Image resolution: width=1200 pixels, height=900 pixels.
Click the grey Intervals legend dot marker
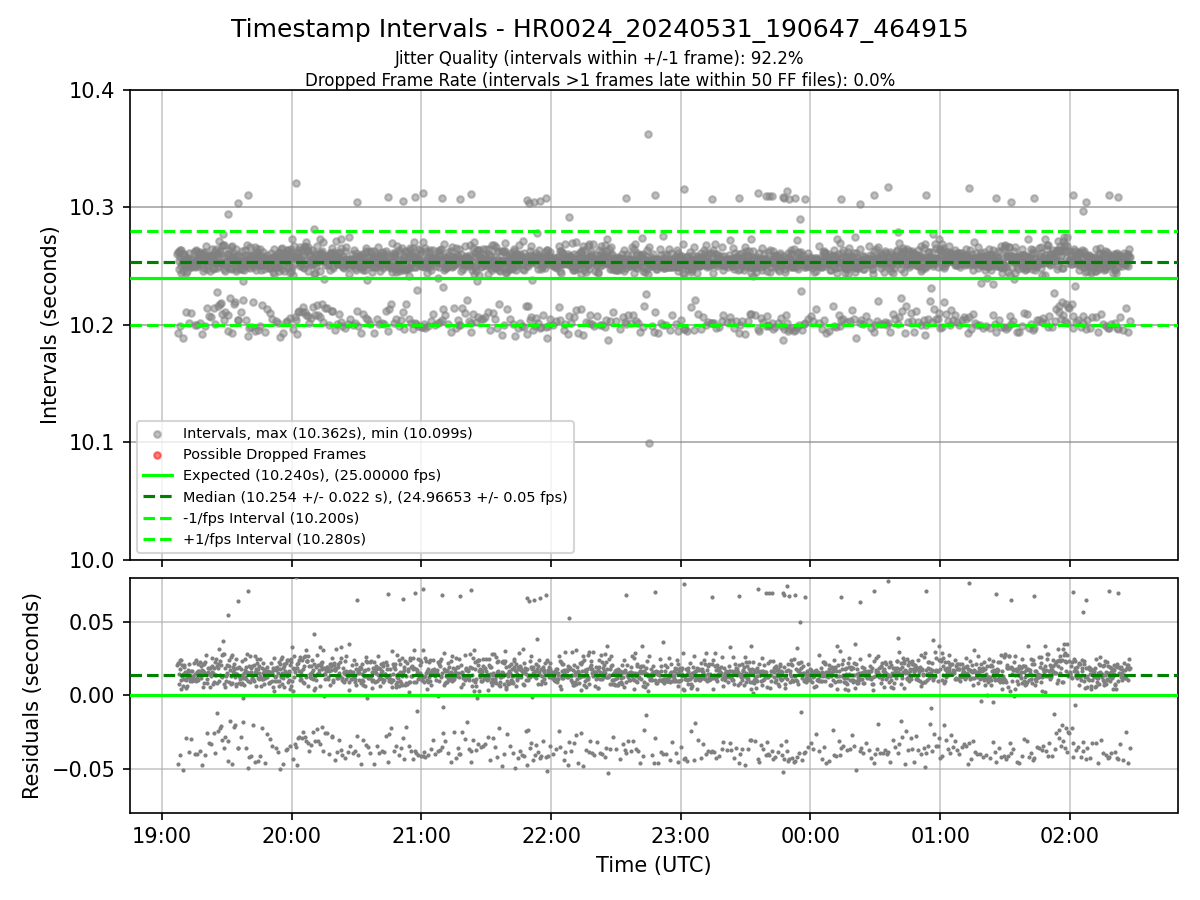[x=157, y=434]
